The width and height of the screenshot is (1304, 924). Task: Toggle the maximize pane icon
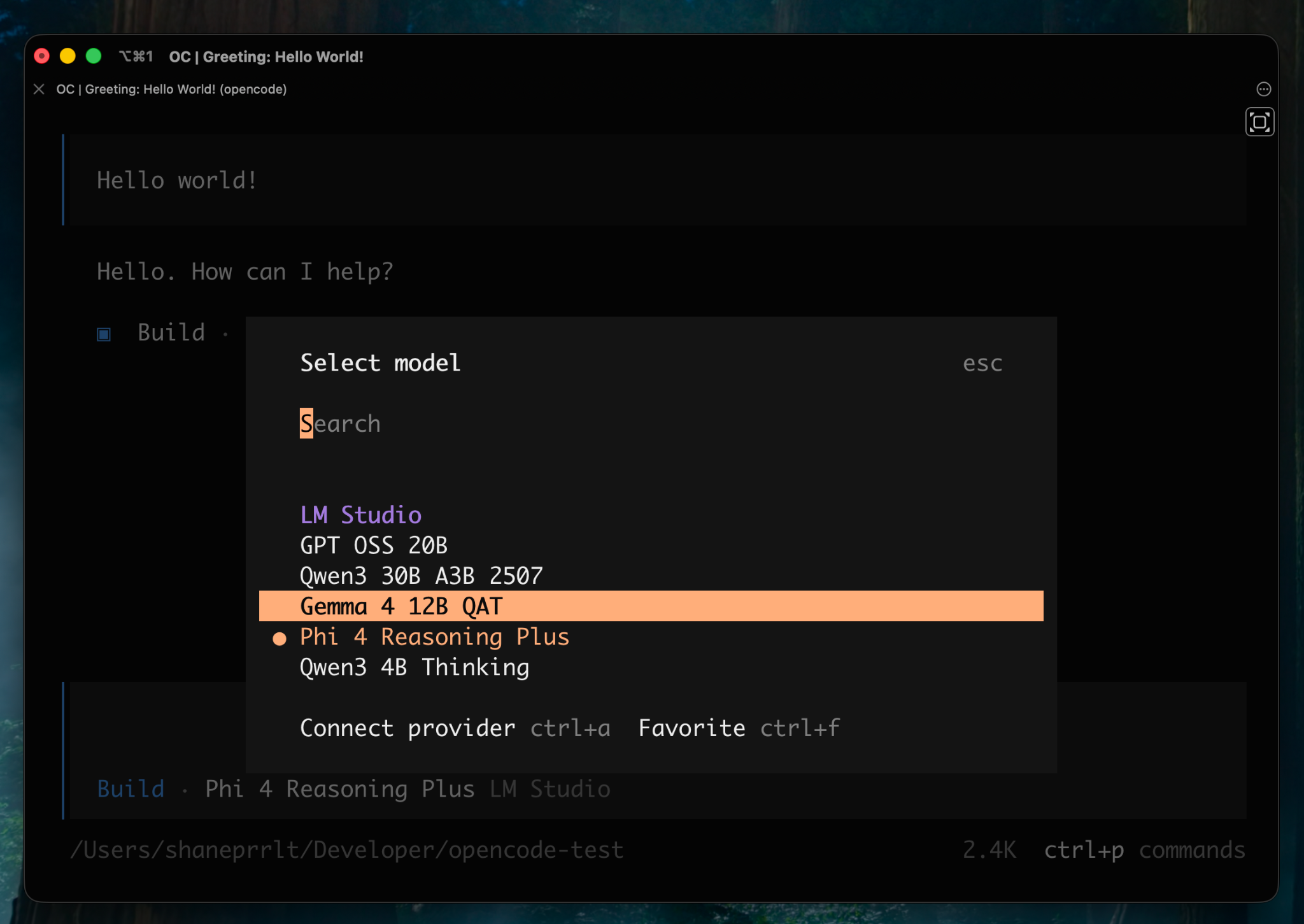coord(1259,122)
